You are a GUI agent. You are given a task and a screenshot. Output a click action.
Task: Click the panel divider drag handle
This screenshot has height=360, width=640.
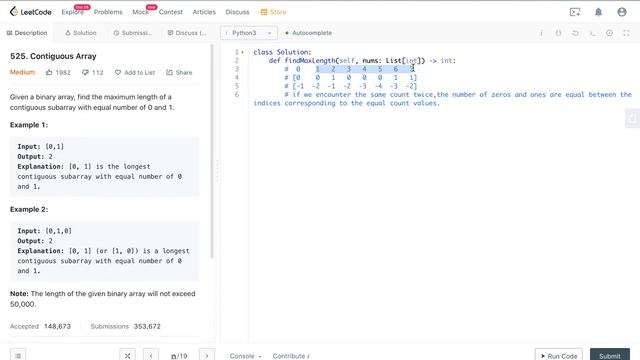[218, 171]
